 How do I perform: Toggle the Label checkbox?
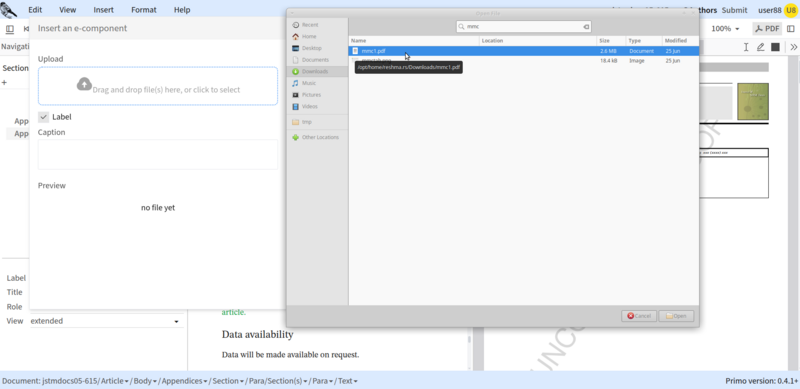(43, 117)
